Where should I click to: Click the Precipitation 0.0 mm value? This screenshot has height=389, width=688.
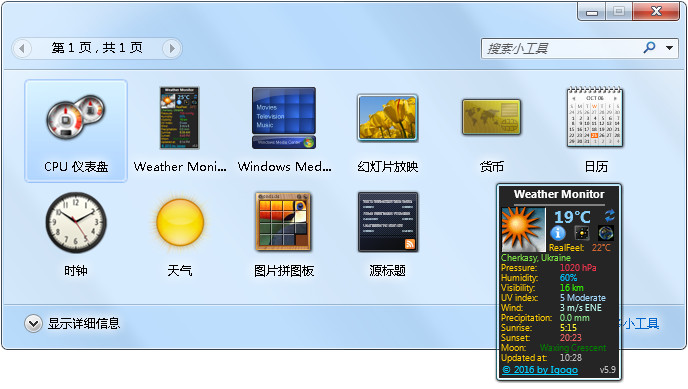pos(574,318)
